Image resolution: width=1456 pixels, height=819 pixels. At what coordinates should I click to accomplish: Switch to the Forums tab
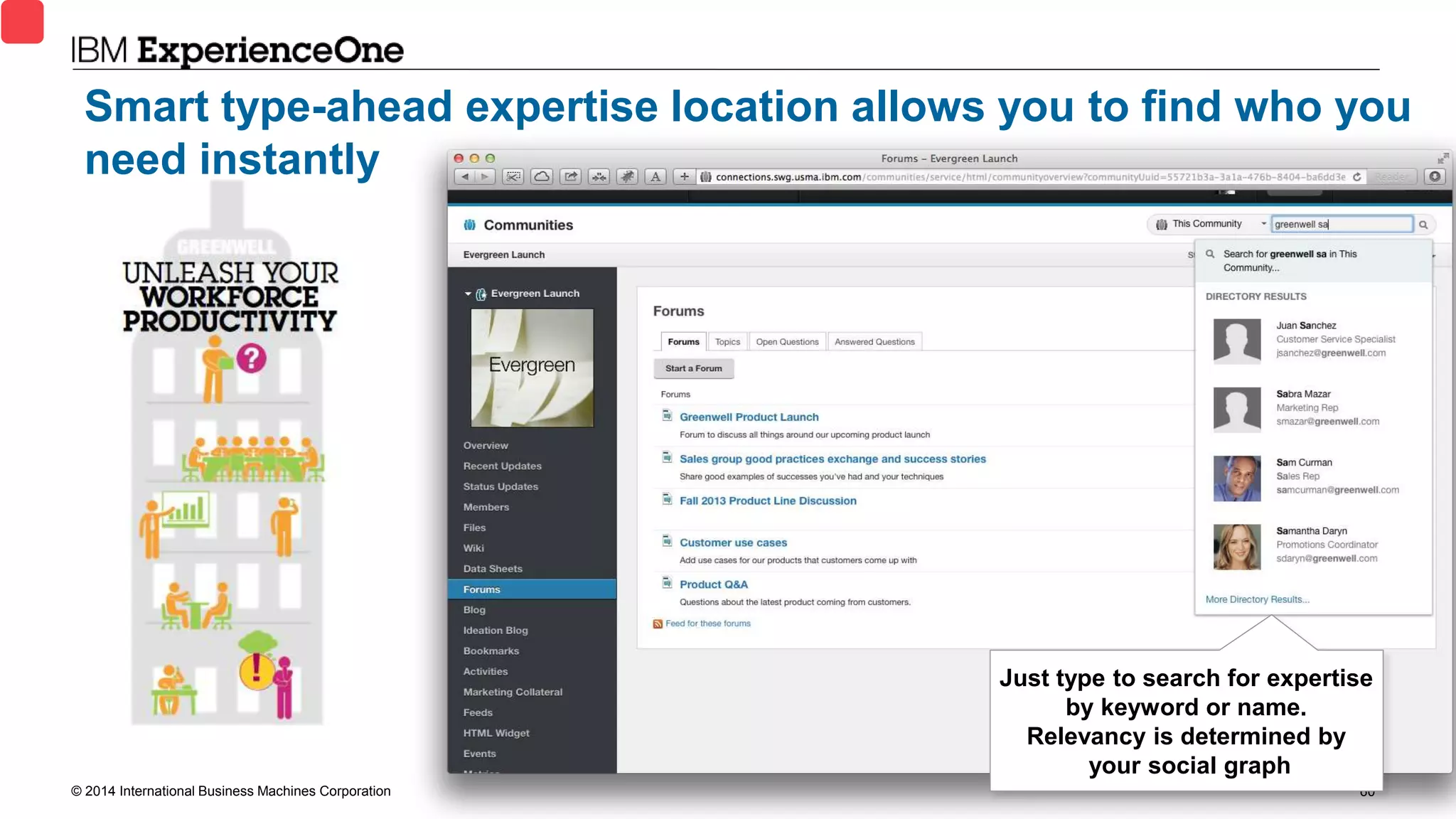point(683,342)
